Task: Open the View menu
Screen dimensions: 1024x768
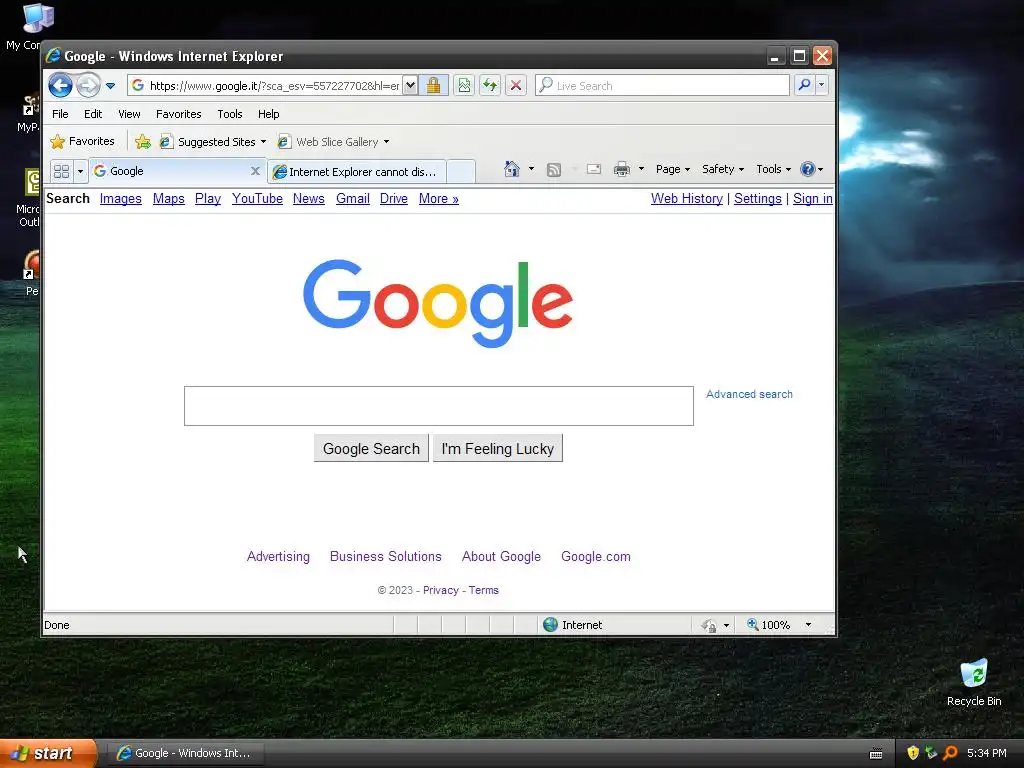Action: coord(129,114)
